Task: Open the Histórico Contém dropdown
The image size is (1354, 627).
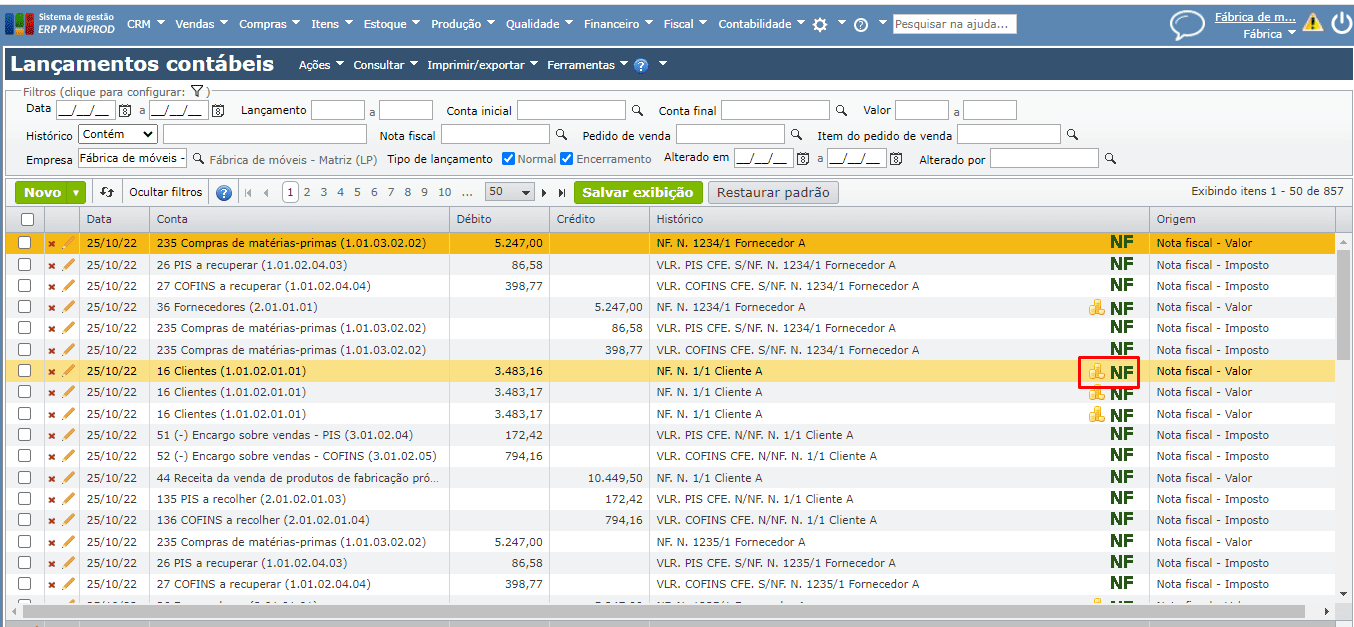Action: pos(118,134)
